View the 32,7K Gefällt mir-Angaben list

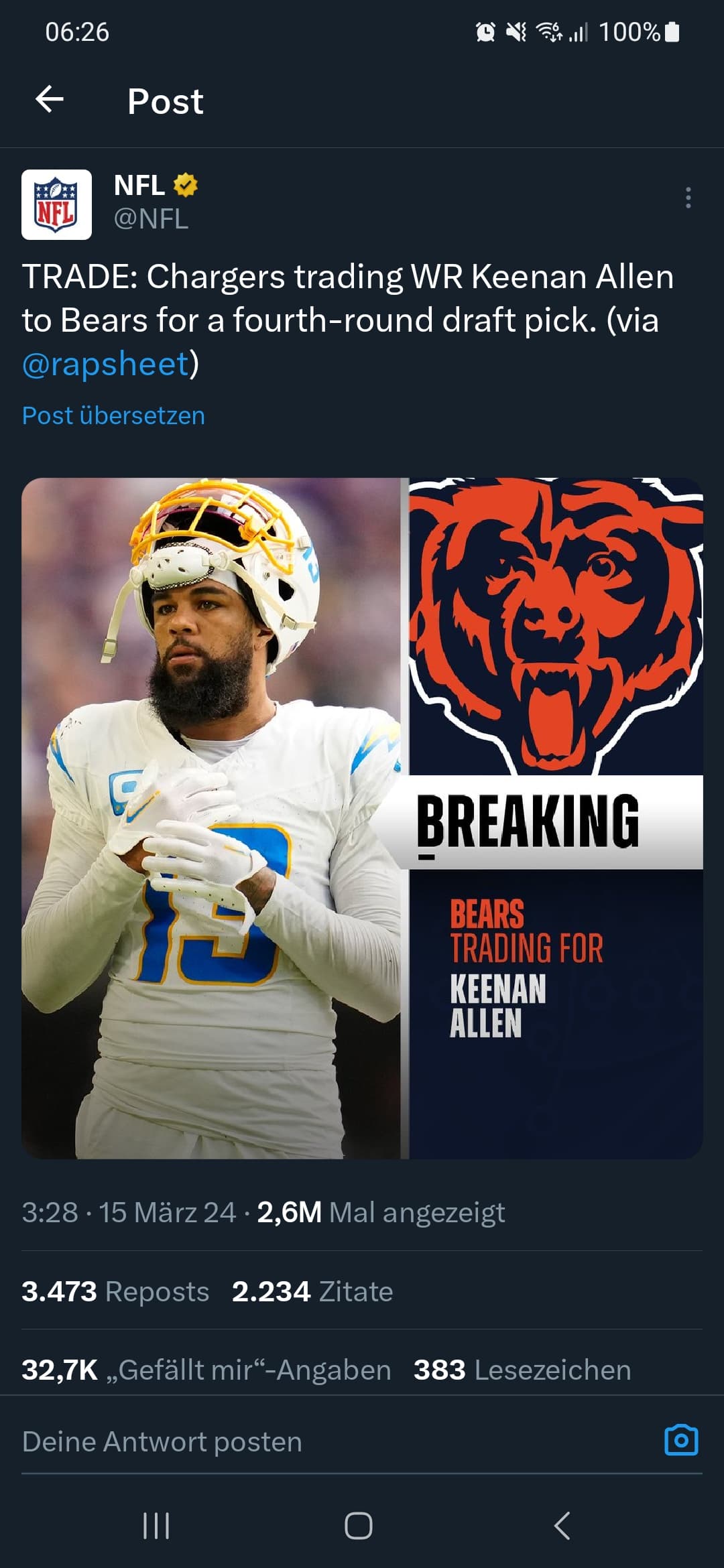(x=206, y=1370)
